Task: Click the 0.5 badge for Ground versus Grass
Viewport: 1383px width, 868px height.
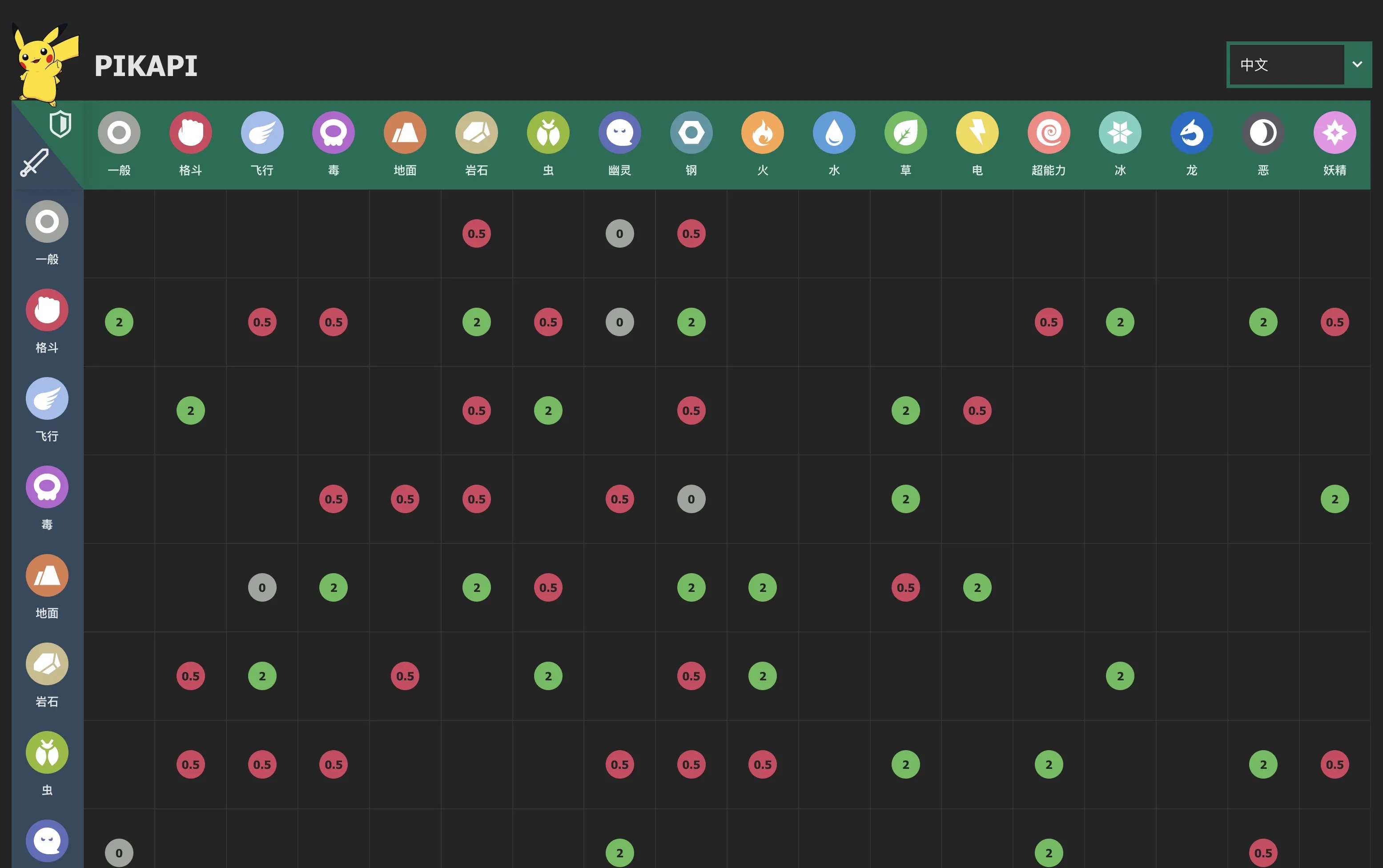Action: pyautogui.click(x=906, y=587)
